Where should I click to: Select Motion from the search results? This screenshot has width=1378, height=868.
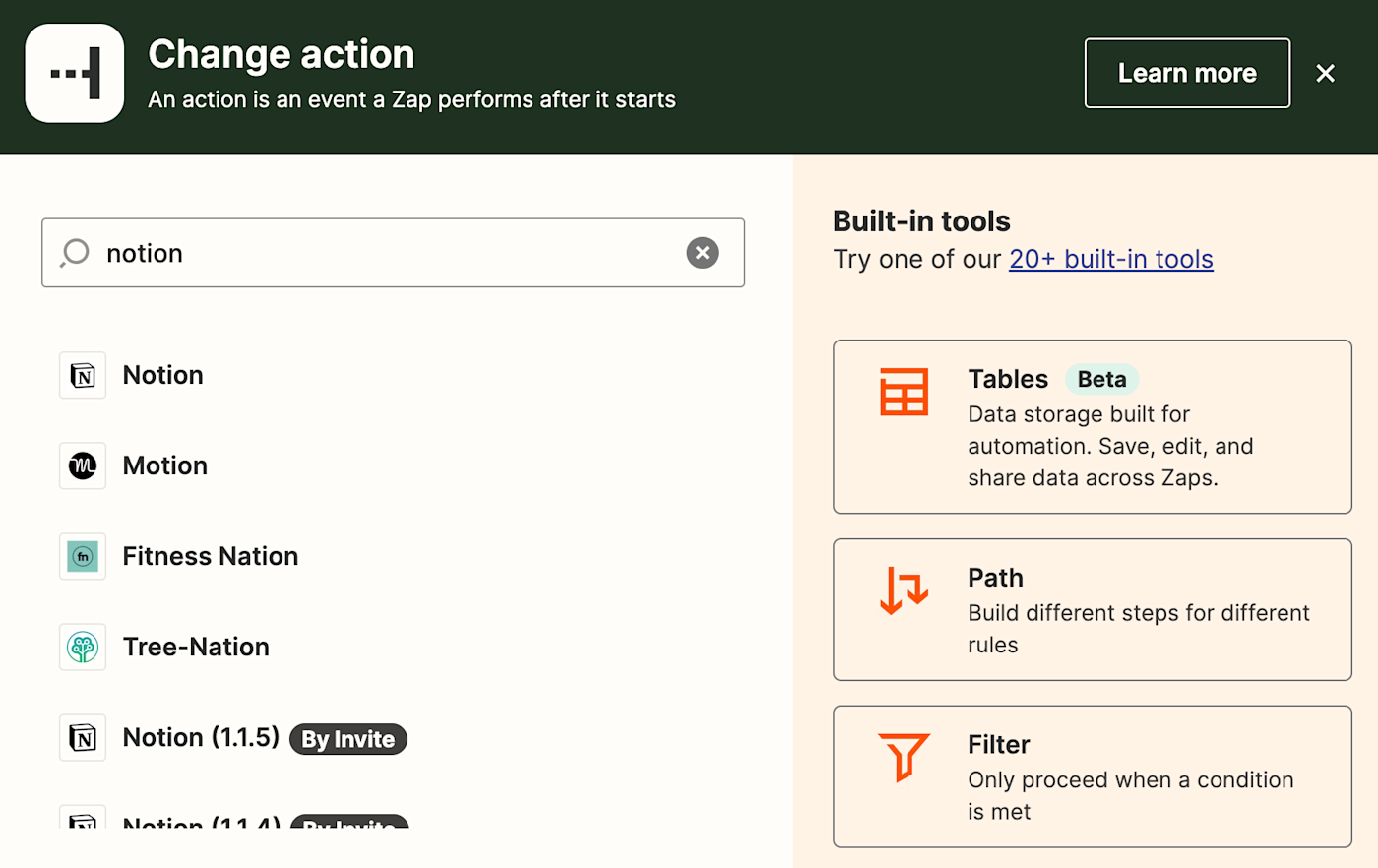165,466
